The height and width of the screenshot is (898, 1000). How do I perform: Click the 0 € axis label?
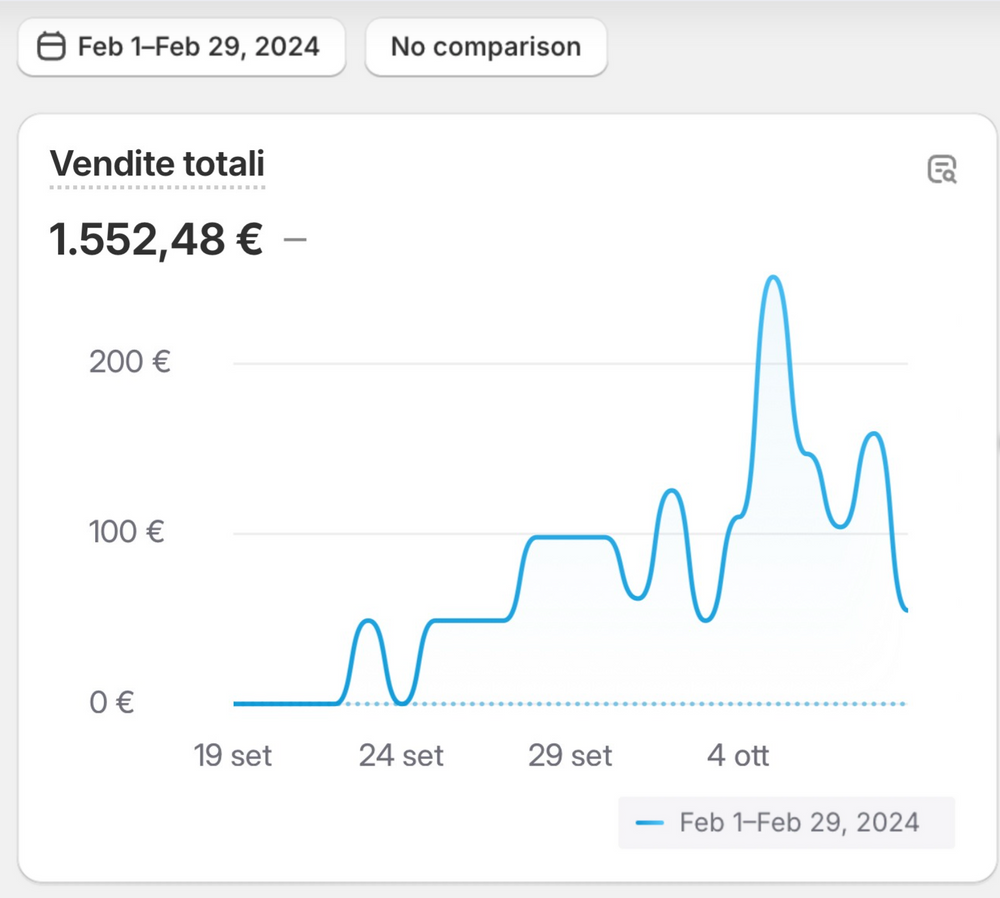coord(112,702)
